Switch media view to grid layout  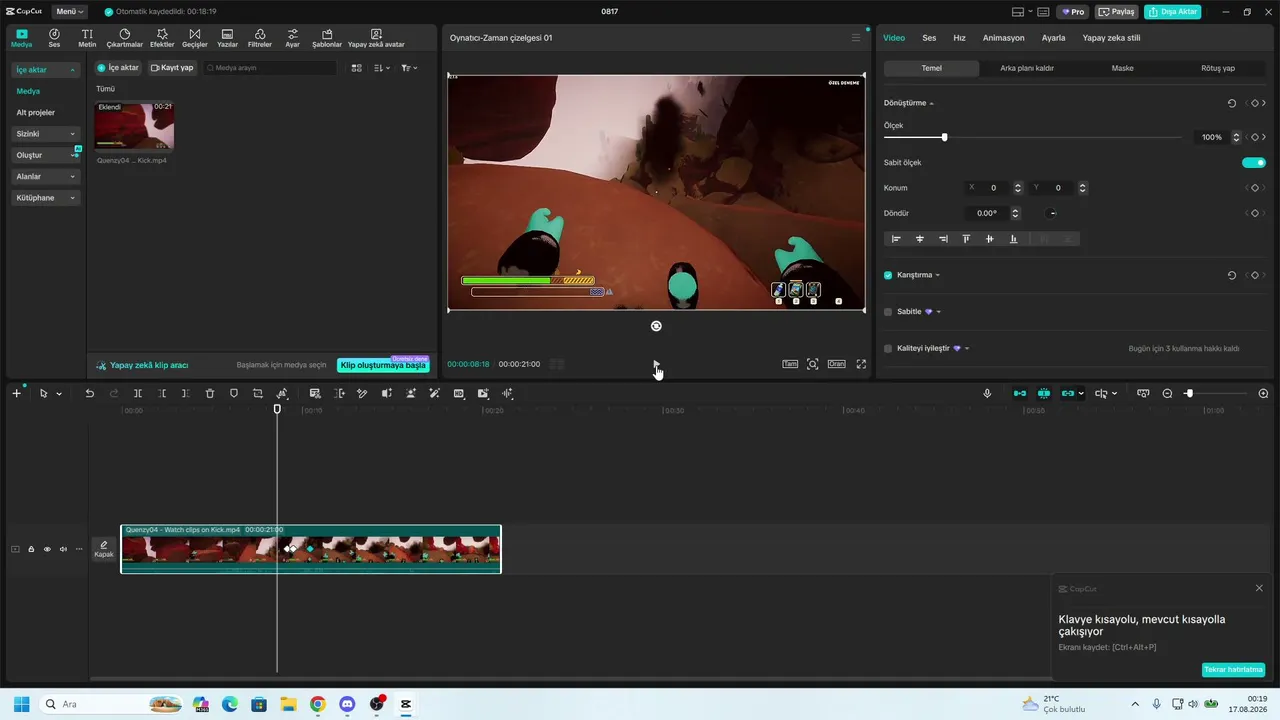(x=357, y=68)
